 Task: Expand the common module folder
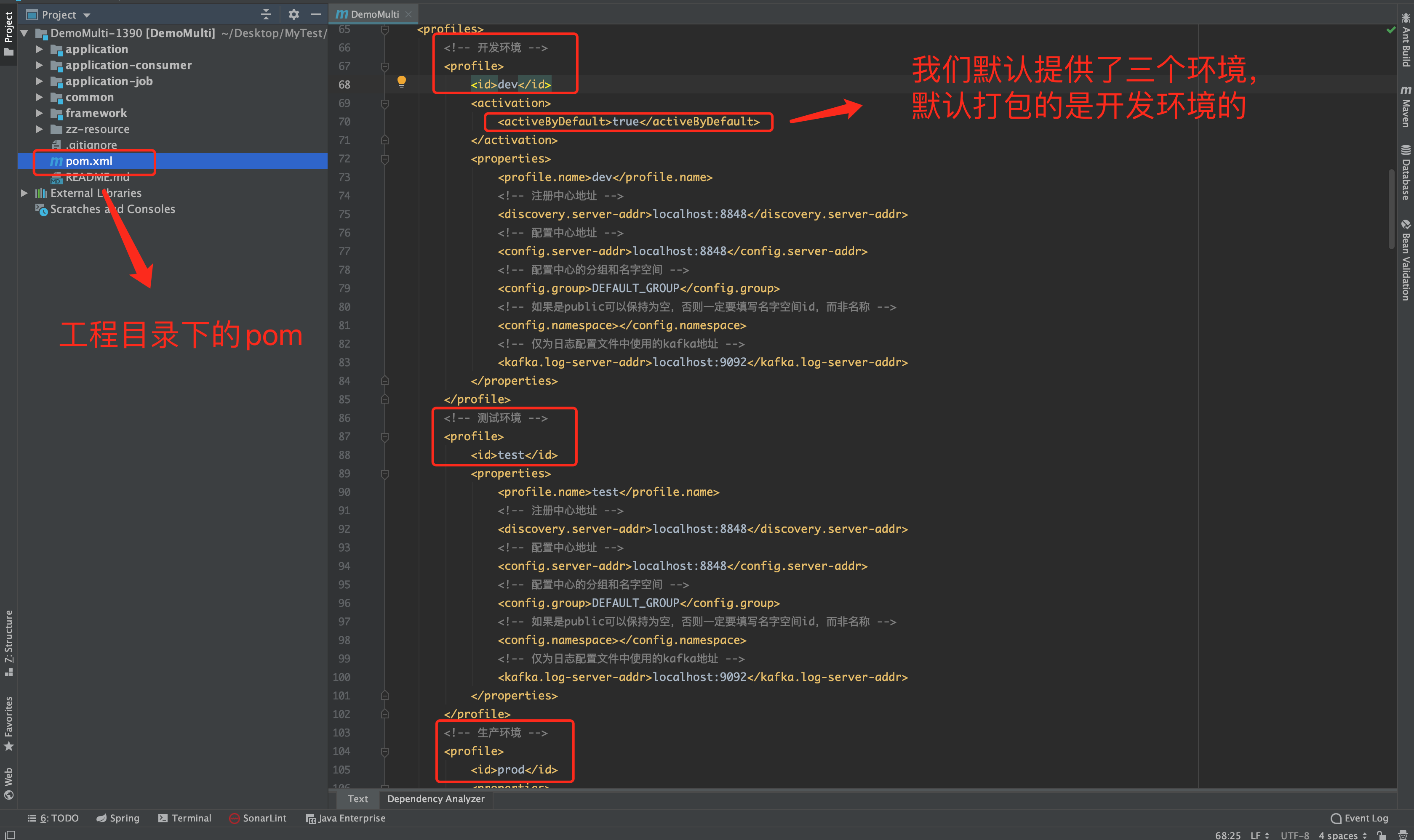pos(39,97)
